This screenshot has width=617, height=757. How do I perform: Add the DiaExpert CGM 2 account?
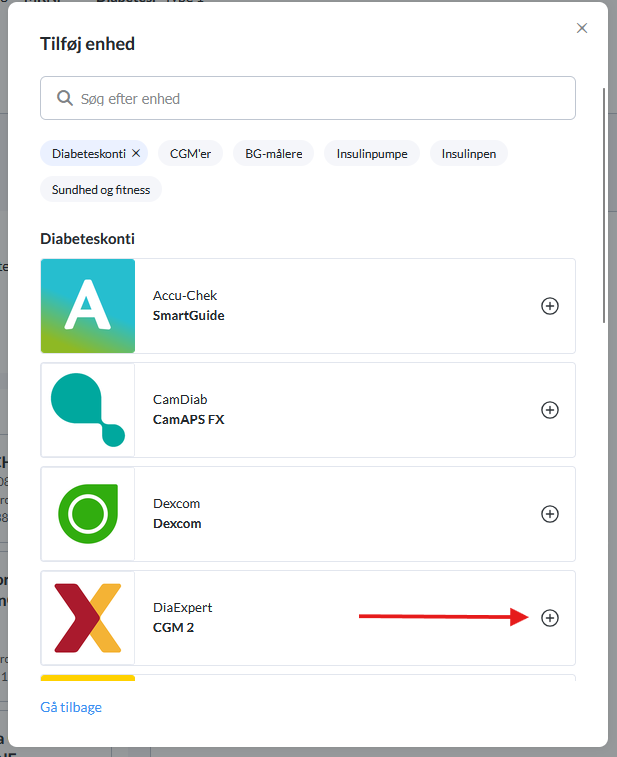click(x=549, y=618)
